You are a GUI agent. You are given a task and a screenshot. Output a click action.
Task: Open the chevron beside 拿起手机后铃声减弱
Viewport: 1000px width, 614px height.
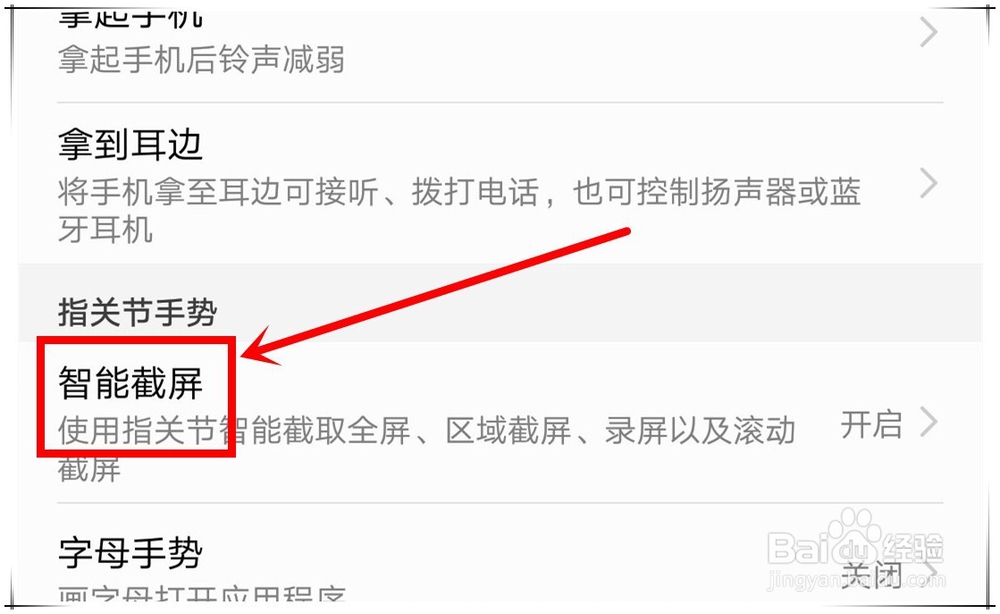pos(929,33)
